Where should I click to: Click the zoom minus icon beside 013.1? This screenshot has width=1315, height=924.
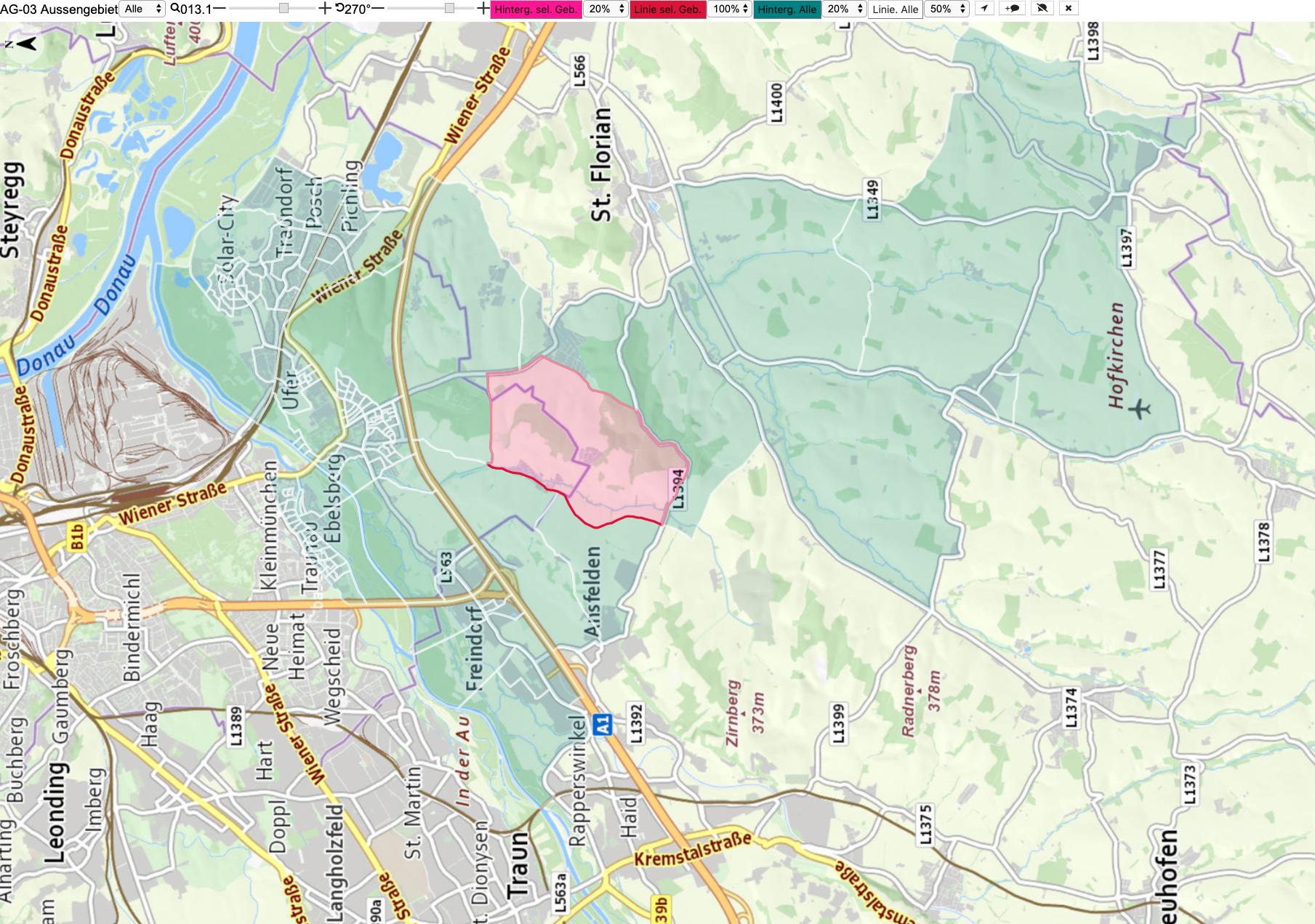point(220,9)
